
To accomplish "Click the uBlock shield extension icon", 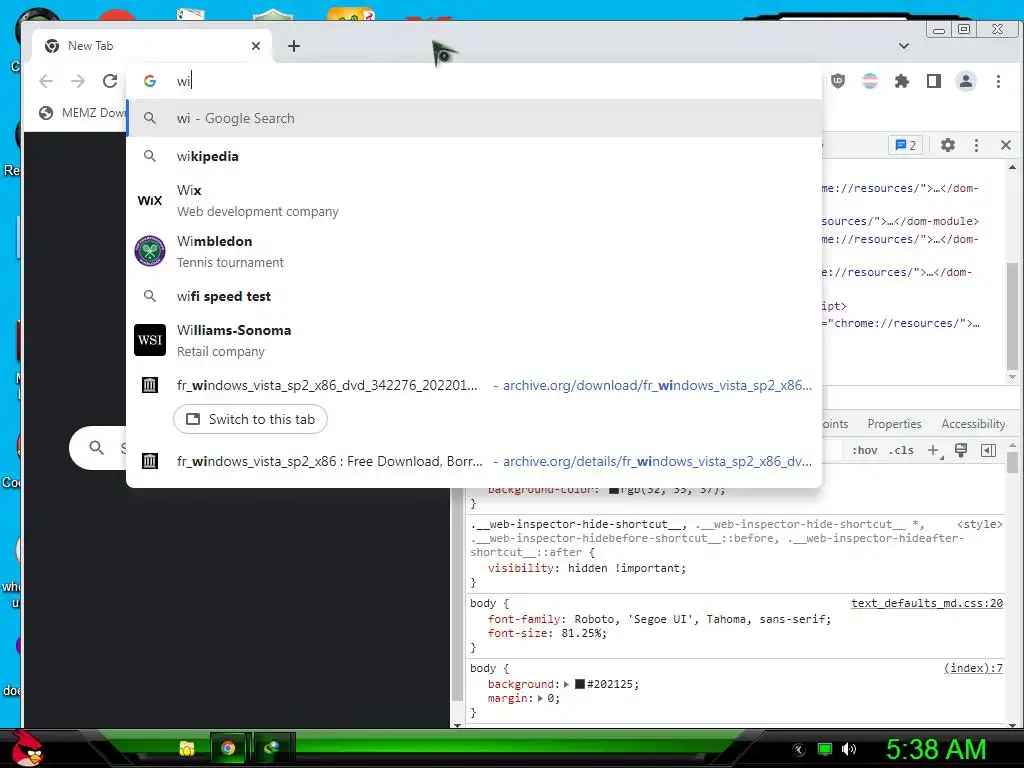I will tap(838, 81).
